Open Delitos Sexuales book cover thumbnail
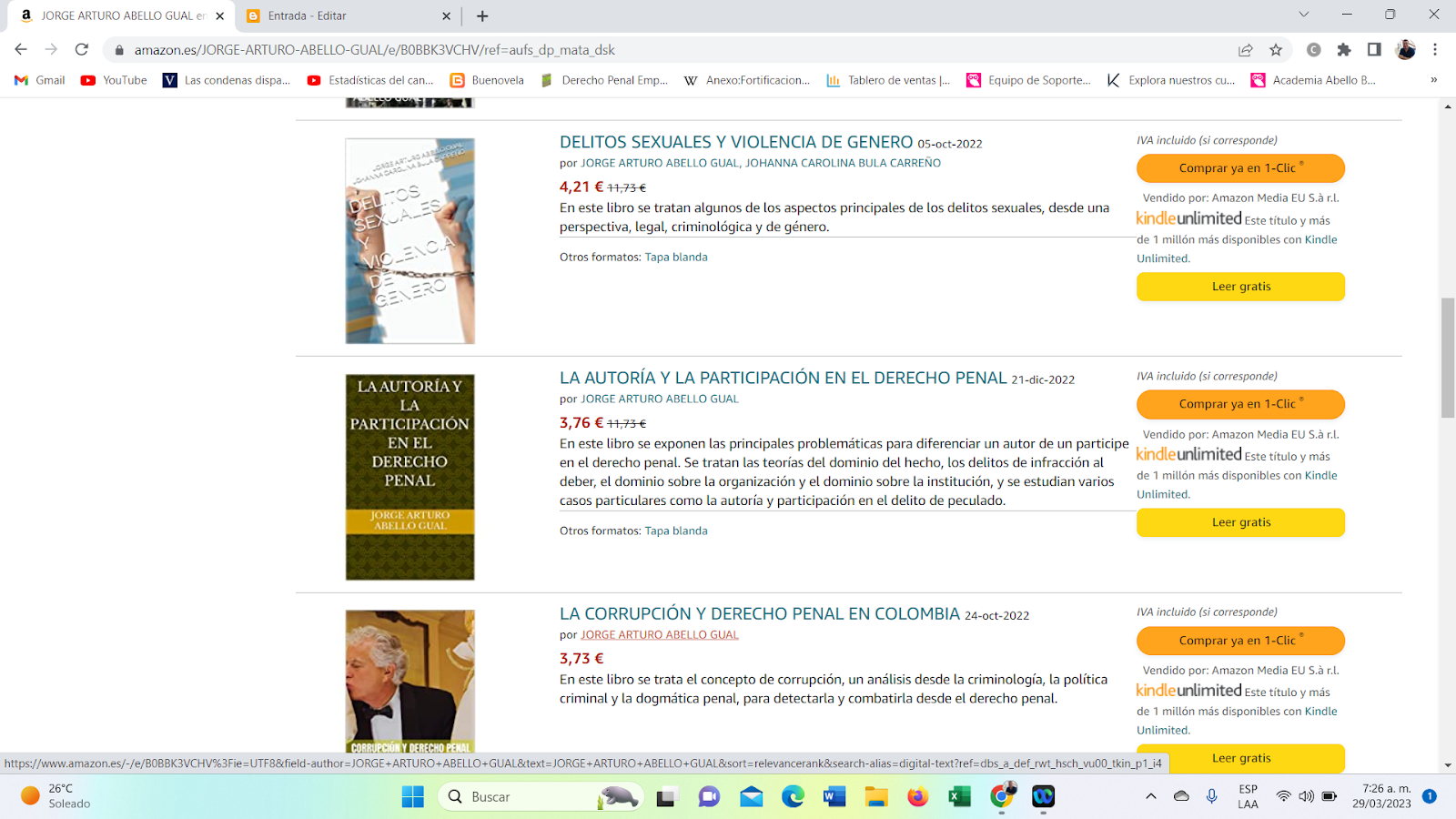This screenshot has height=819, width=1456. tap(409, 241)
